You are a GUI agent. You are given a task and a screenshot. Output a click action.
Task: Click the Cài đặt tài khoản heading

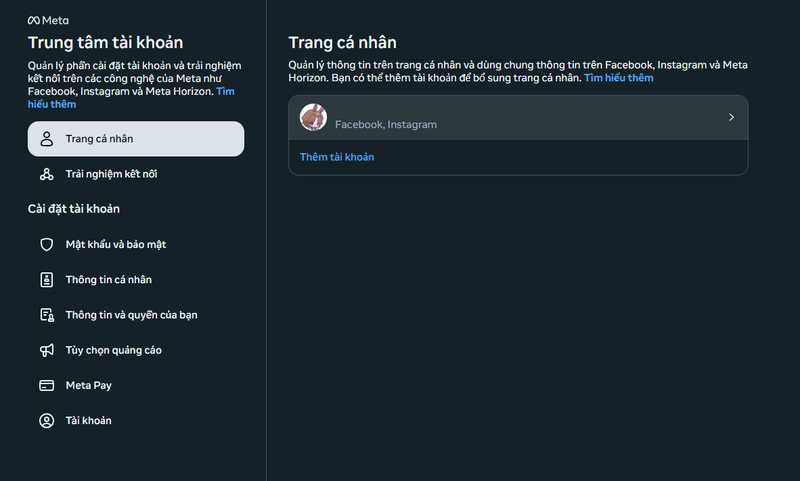click(x=73, y=209)
